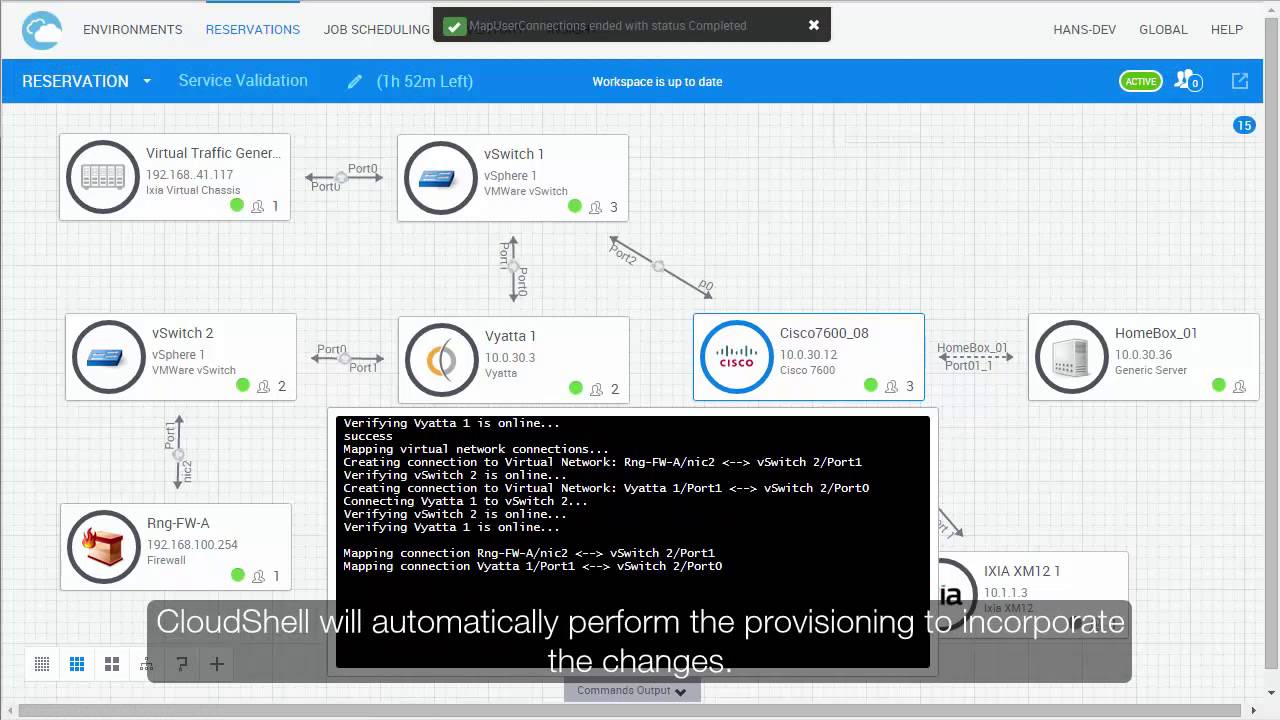Click users icon on Vyatta 1 card
This screenshot has height=720, width=1280.
(597, 389)
